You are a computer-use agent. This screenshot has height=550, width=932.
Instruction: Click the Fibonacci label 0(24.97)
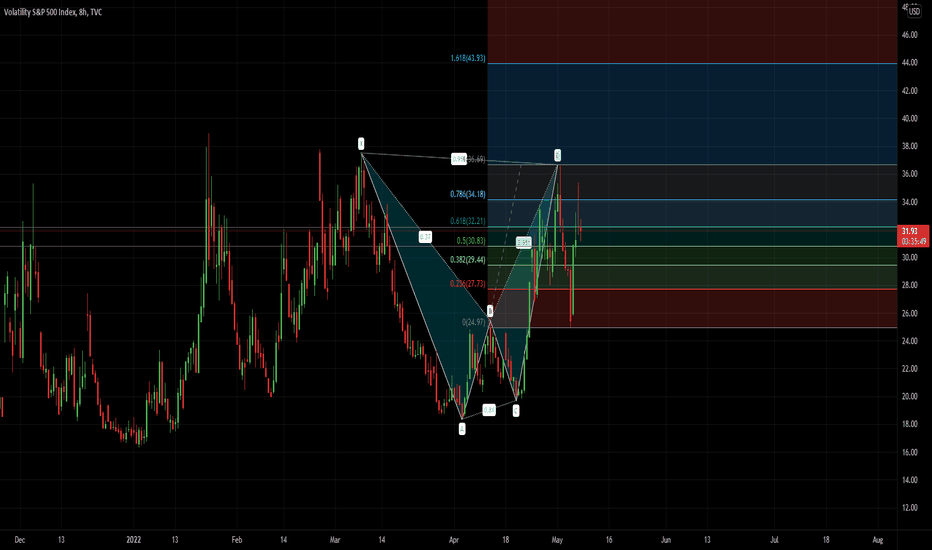tap(474, 322)
